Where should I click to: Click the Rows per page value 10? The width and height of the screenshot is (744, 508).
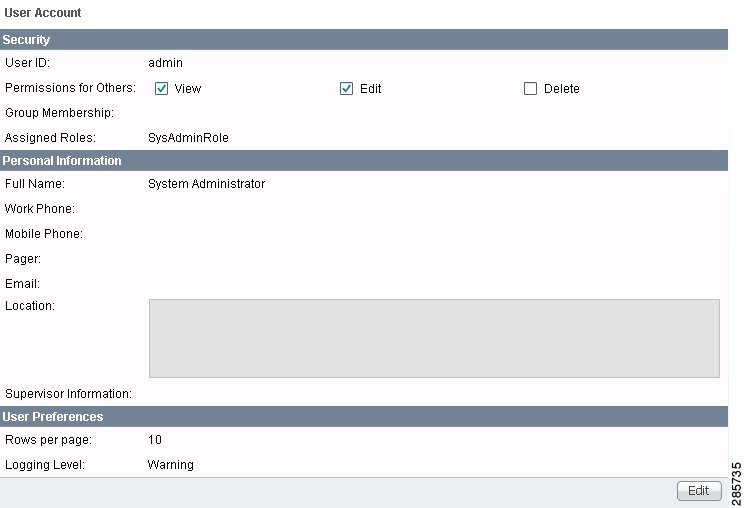tap(154, 440)
